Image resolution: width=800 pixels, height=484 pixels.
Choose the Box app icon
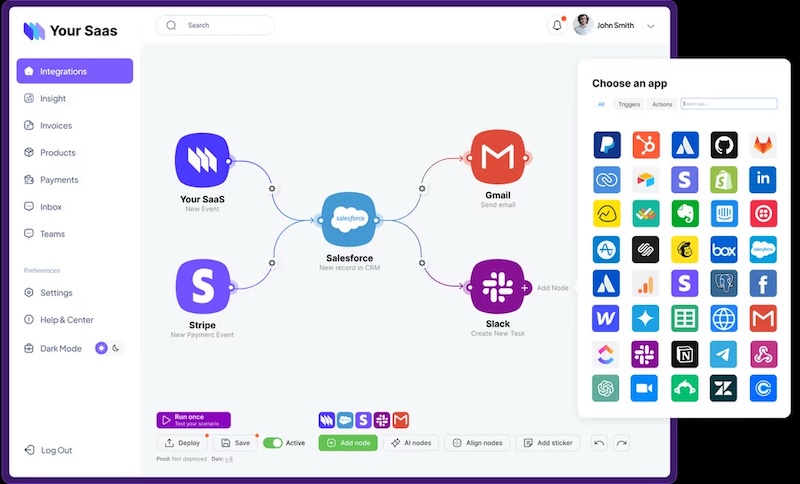[x=724, y=249]
